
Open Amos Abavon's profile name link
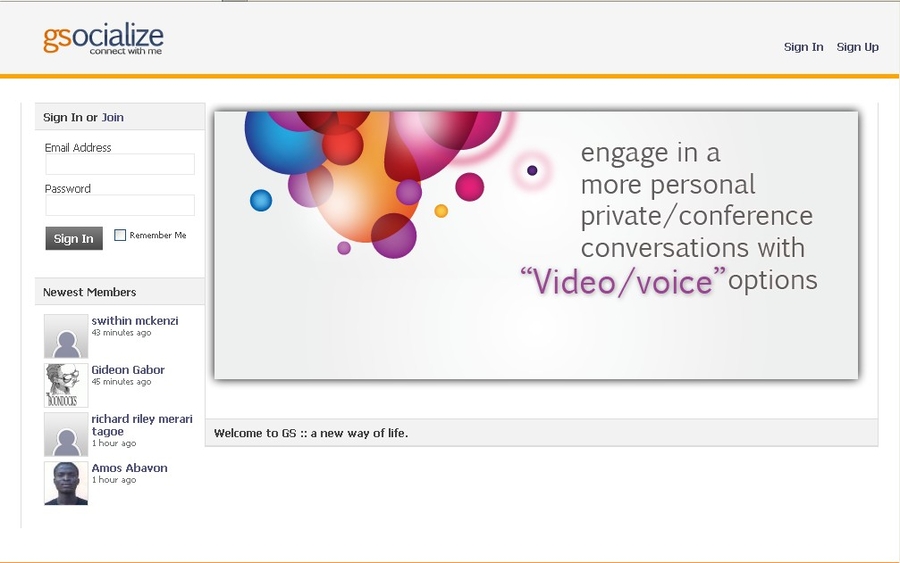(x=129, y=468)
